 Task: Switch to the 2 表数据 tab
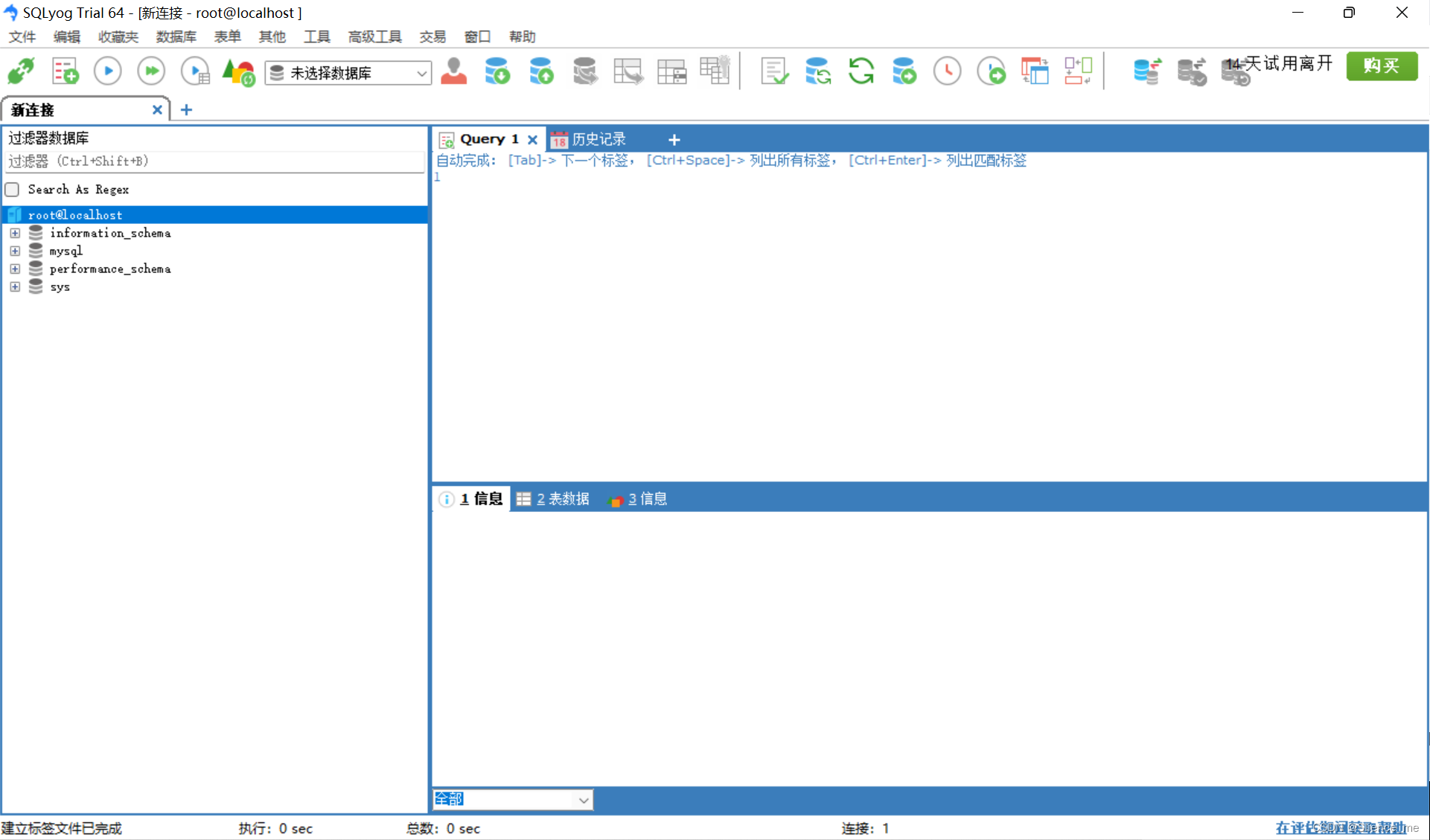(x=560, y=498)
